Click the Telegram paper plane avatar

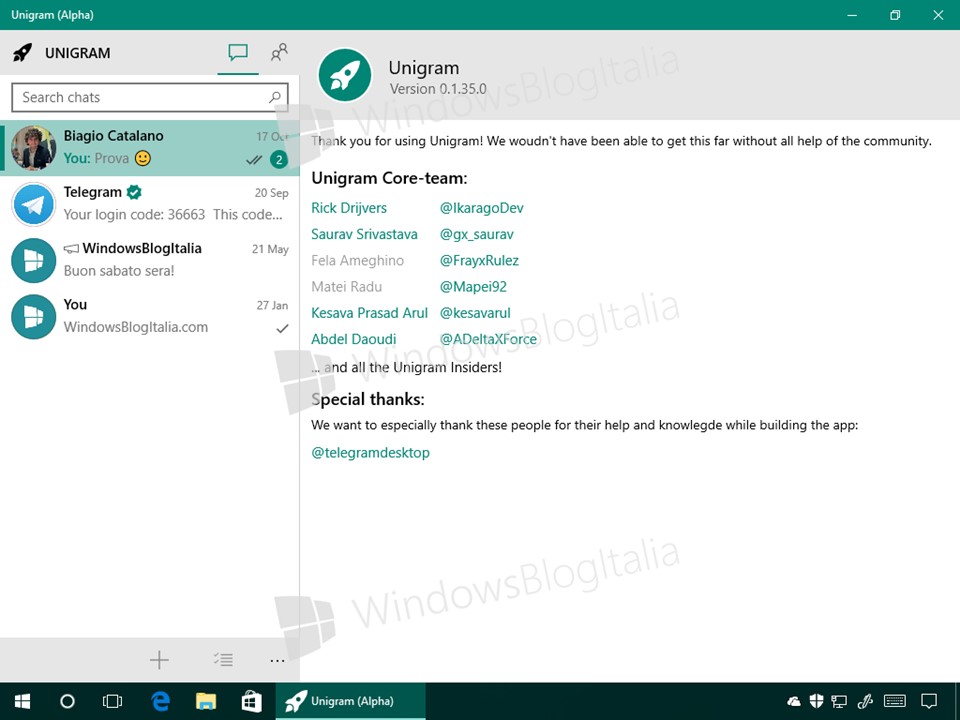(33, 204)
